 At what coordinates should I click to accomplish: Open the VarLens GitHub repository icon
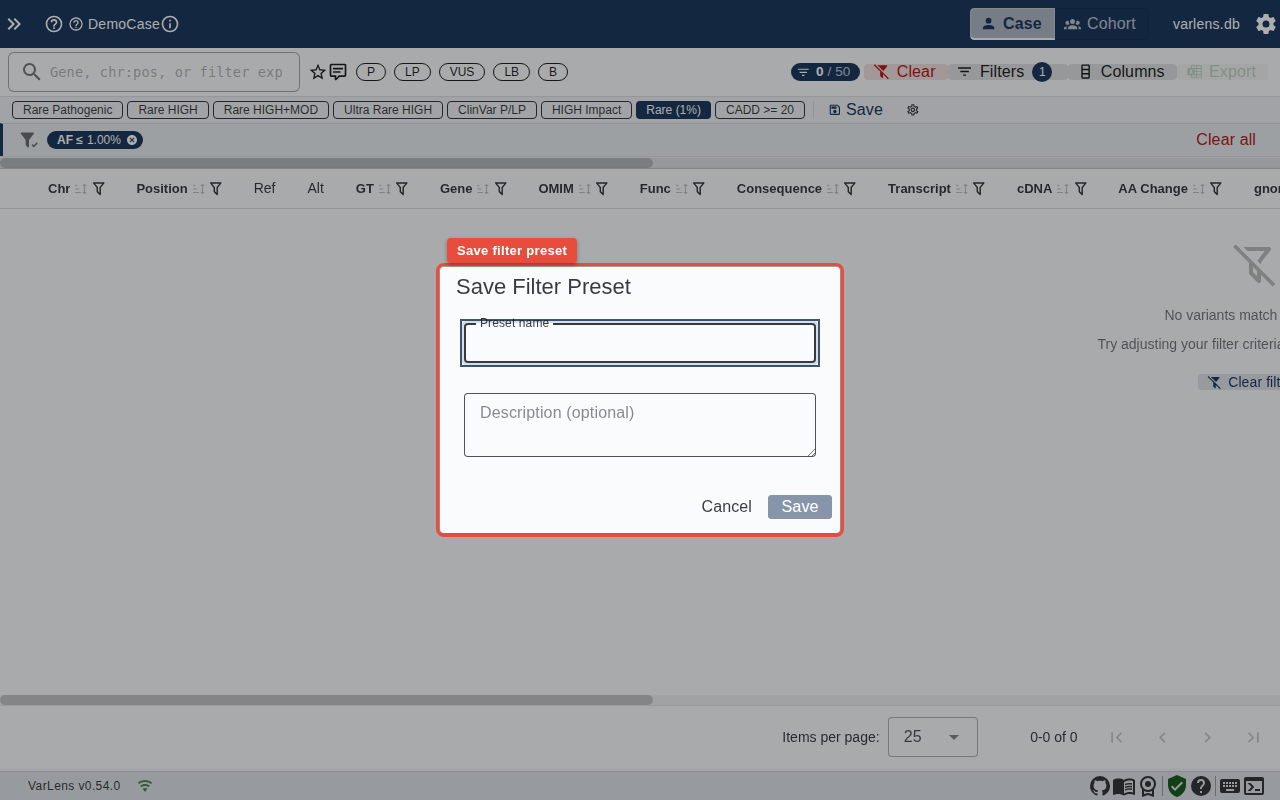click(x=1099, y=786)
